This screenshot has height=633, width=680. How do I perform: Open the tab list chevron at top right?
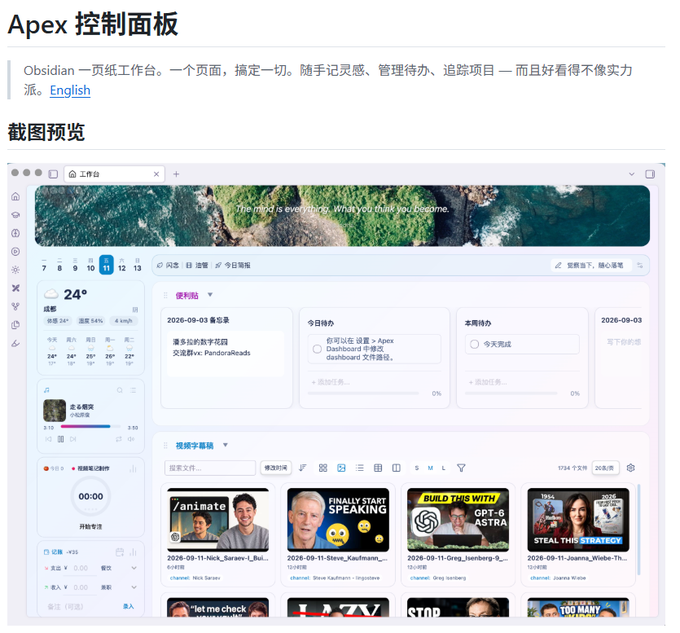point(631,174)
